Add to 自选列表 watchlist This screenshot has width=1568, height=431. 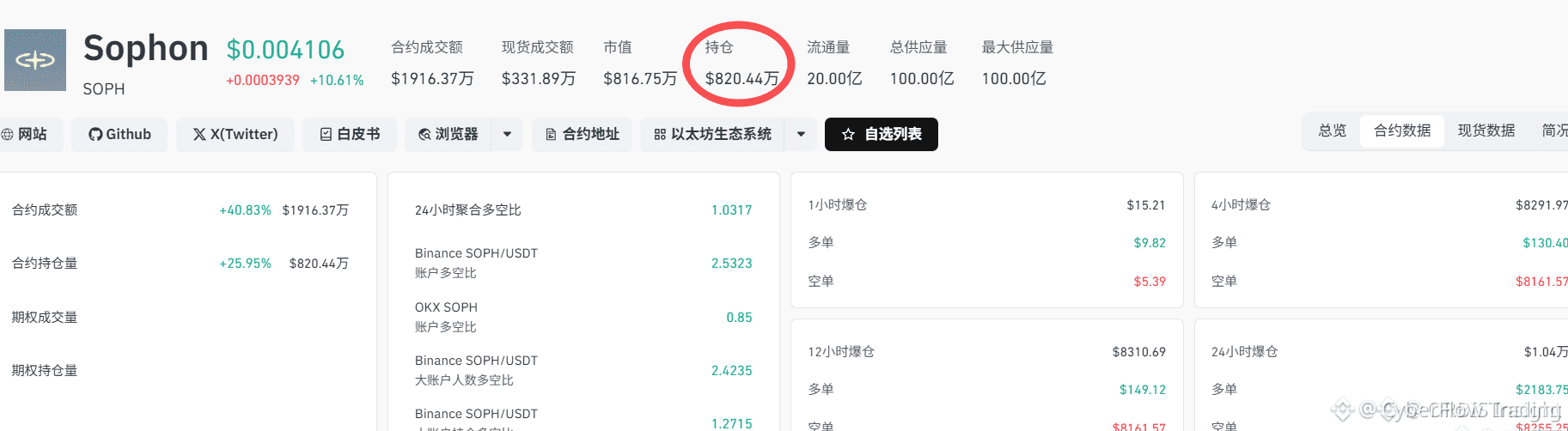[x=882, y=134]
